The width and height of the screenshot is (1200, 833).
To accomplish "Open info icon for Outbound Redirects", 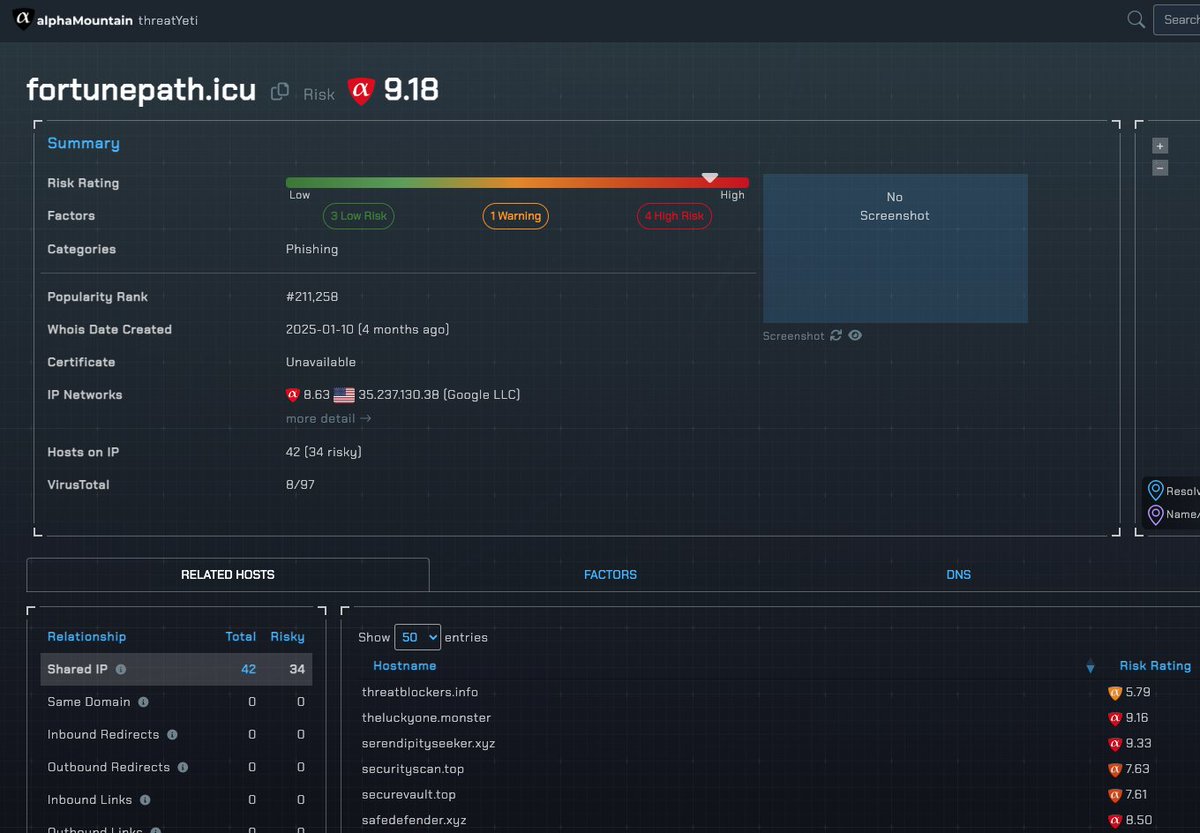I will [183, 767].
